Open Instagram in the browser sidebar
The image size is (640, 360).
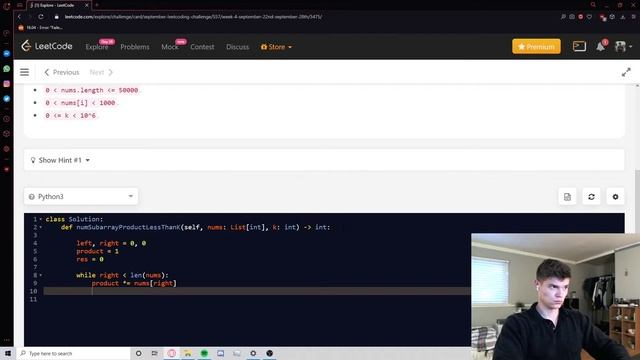click(7, 84)
